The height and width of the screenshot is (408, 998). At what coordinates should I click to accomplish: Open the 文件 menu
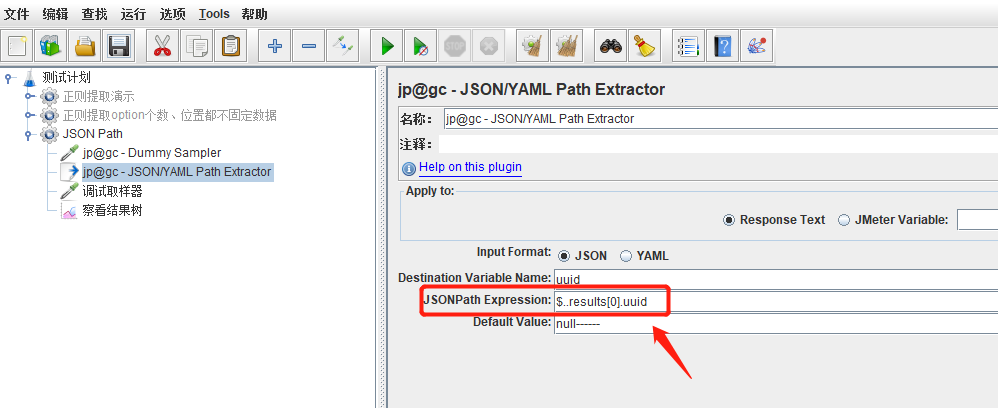click(x=17, y=14)
